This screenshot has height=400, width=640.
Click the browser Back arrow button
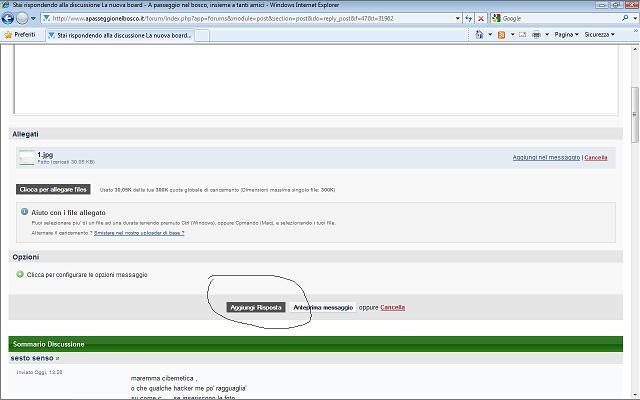coord(9,18)
